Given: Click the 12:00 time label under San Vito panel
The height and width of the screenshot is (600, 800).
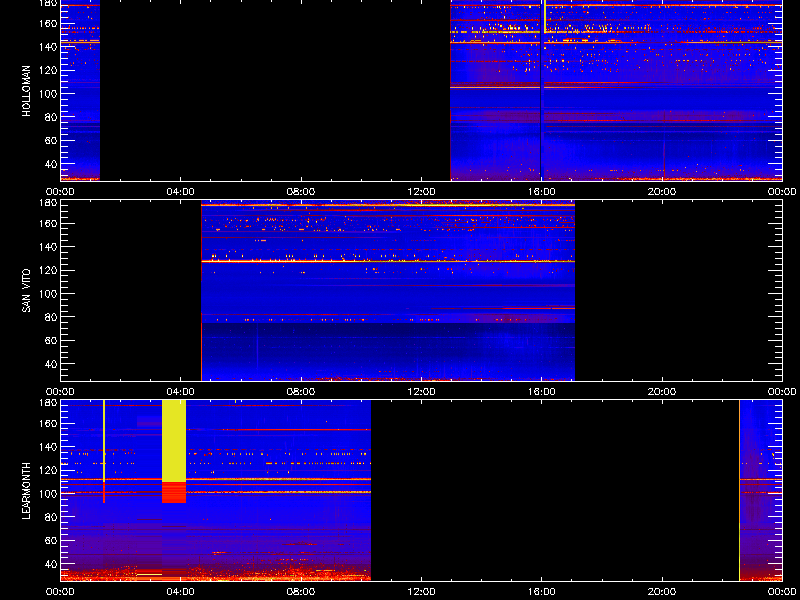Looking at the screenshot, I should [x=421, y=392].
